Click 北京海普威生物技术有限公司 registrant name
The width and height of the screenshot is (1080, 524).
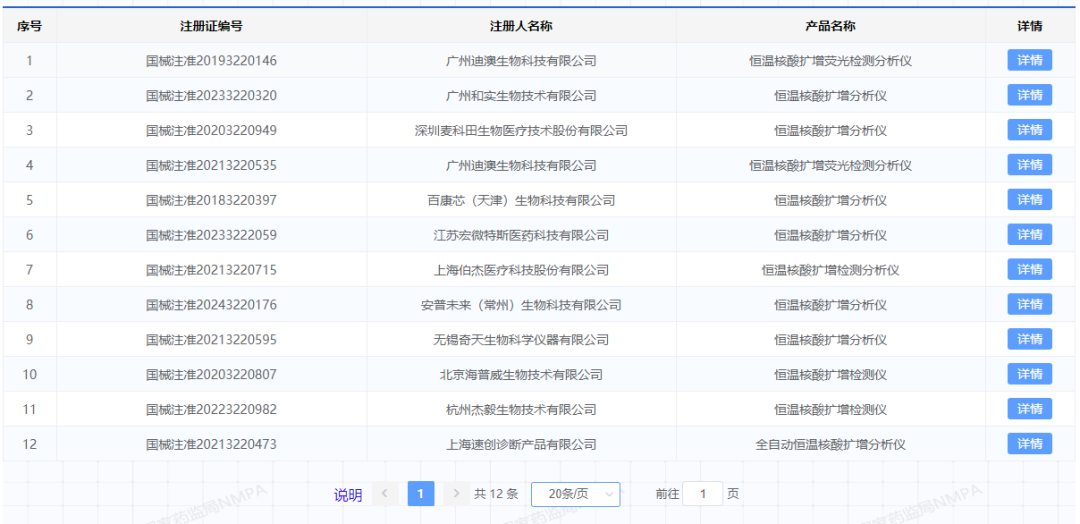point(521,375)
